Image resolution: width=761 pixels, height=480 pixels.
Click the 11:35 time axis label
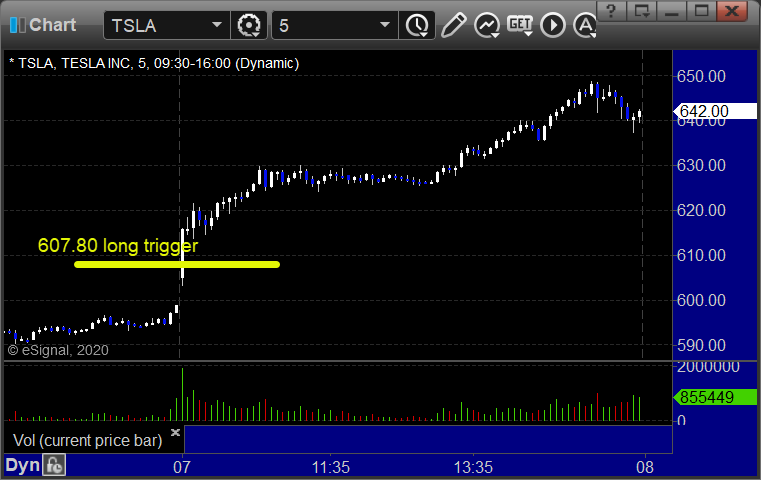(x=331, y=467)
